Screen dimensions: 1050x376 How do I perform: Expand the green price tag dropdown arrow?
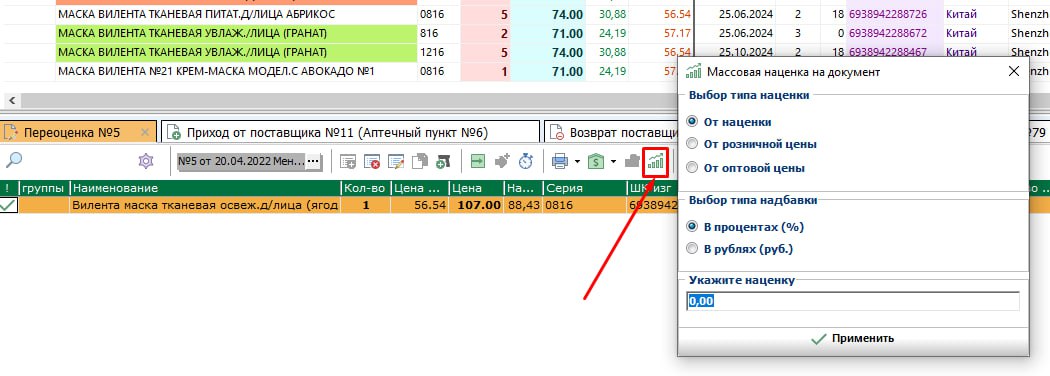[x=613, y=162]
